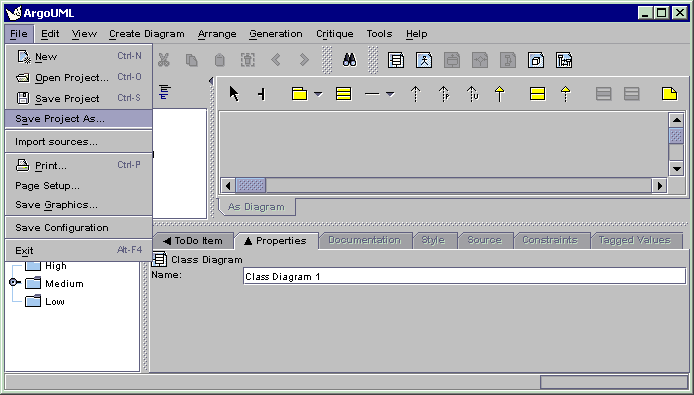Viewport: 694px width, 395px height.
Task: Select the plain dashed Dependency arrow
Action: [x=415, y=94]
